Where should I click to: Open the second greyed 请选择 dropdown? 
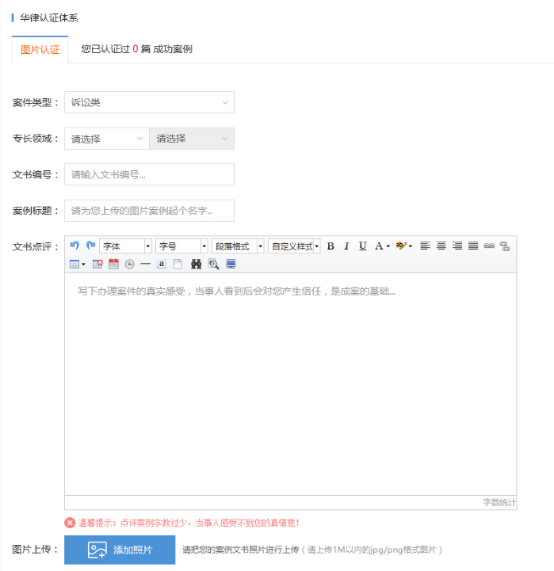[192, 139]
